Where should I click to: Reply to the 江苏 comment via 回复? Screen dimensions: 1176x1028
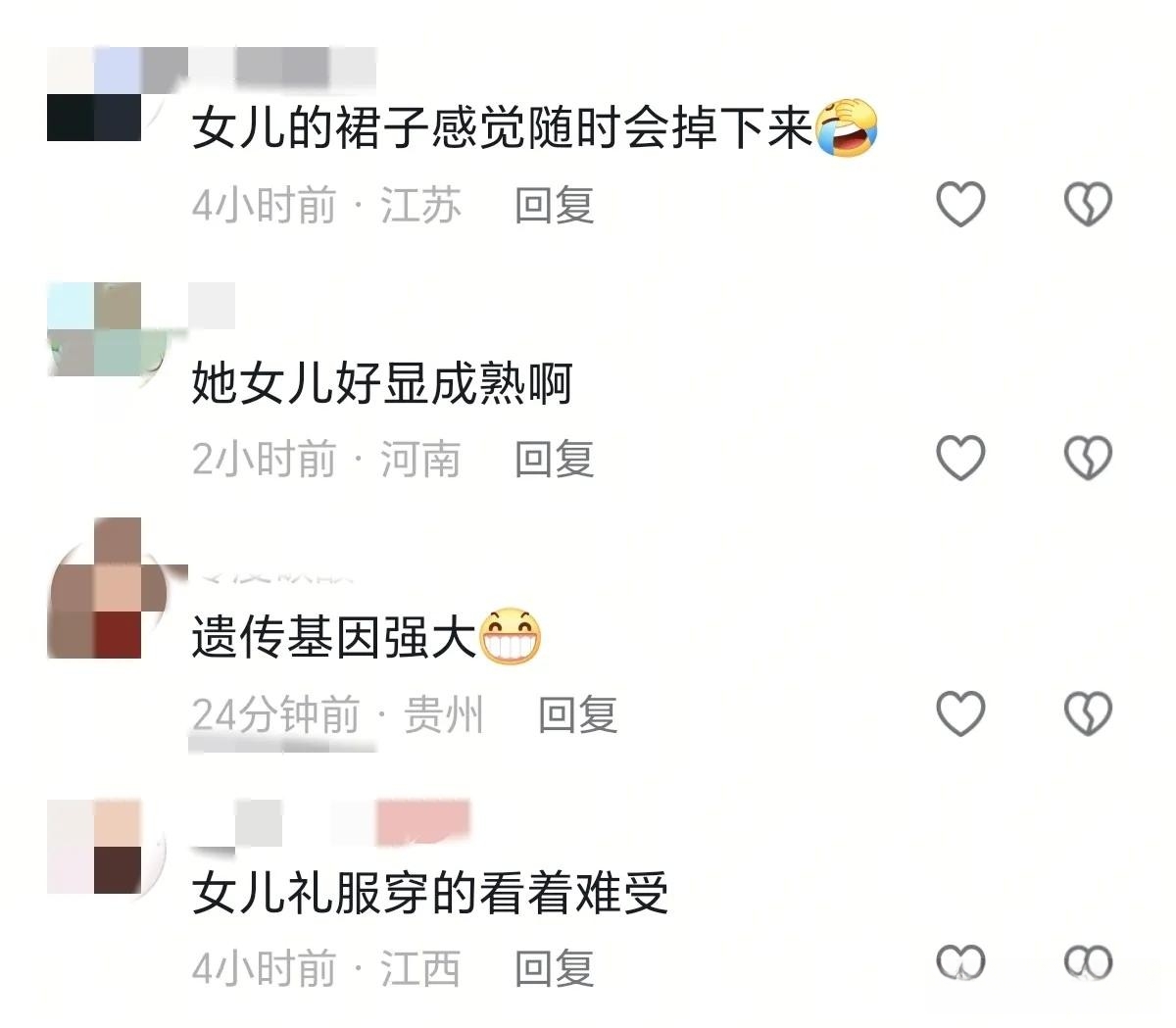pos(555,205)
